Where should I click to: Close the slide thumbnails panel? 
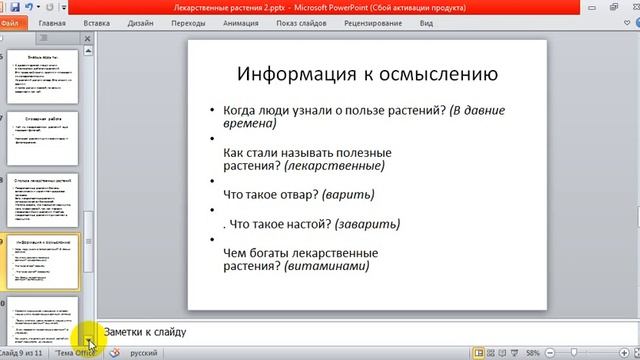click(87, 38)
